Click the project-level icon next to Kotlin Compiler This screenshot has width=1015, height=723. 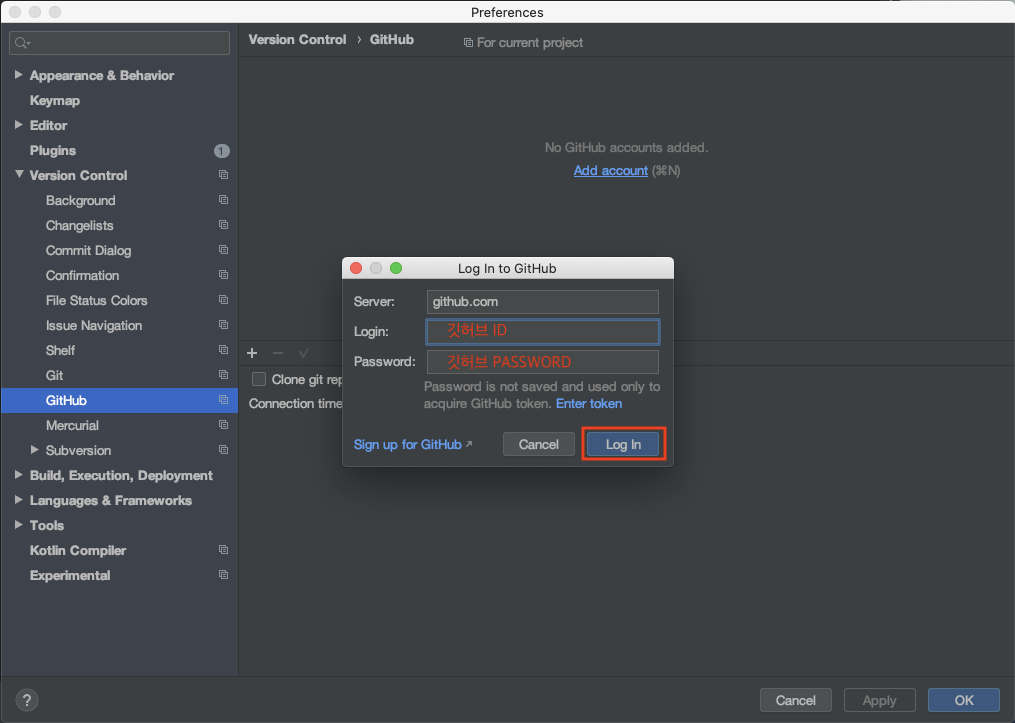point(223,550)
